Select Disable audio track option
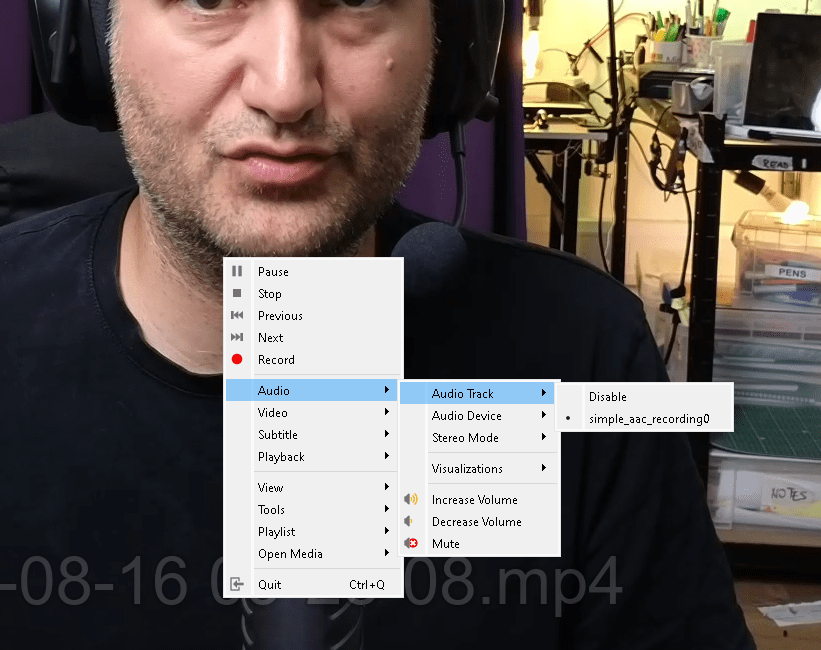 click(644, 396)
